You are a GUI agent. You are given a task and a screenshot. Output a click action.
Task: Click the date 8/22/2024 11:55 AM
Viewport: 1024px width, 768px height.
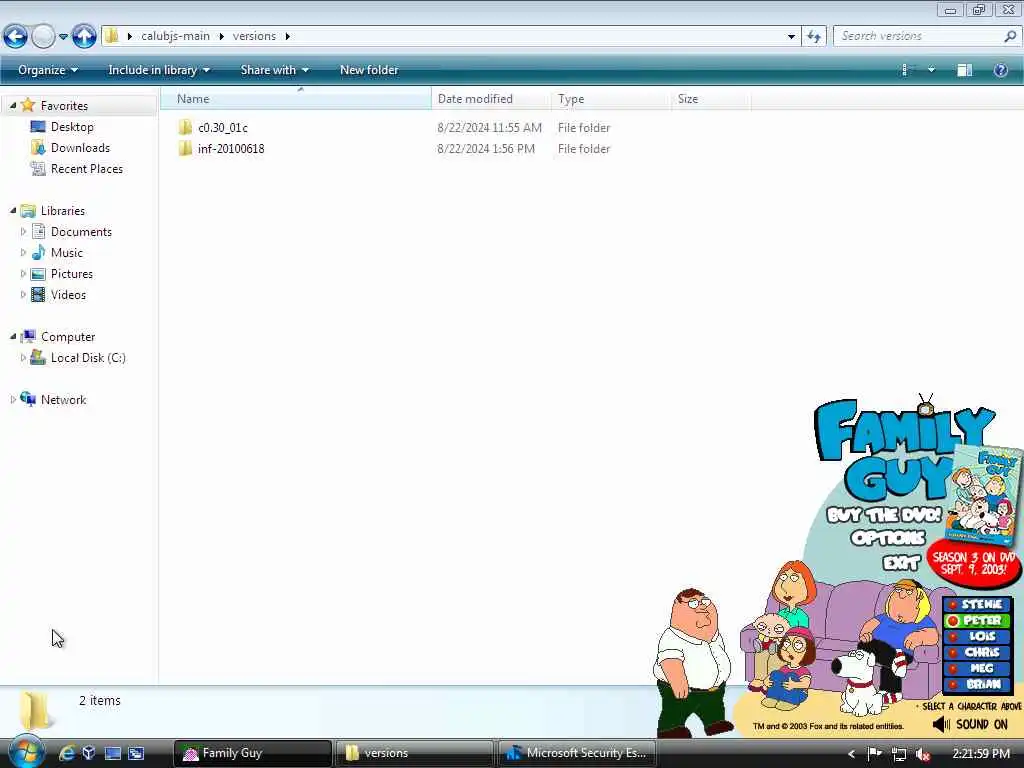pos(489,127)
